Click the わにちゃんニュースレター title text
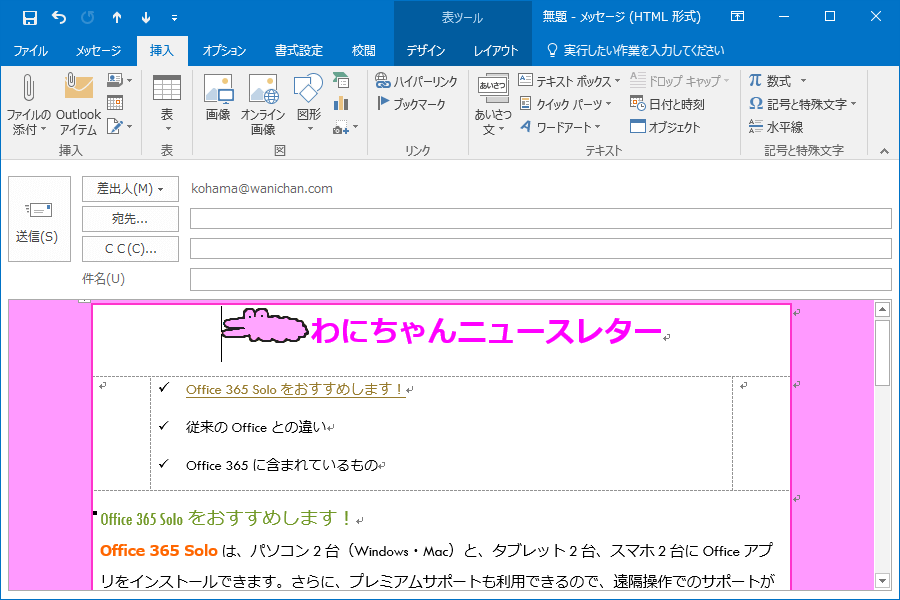The width and height of the screenshot is (900, 600). (x=487, y=331)
